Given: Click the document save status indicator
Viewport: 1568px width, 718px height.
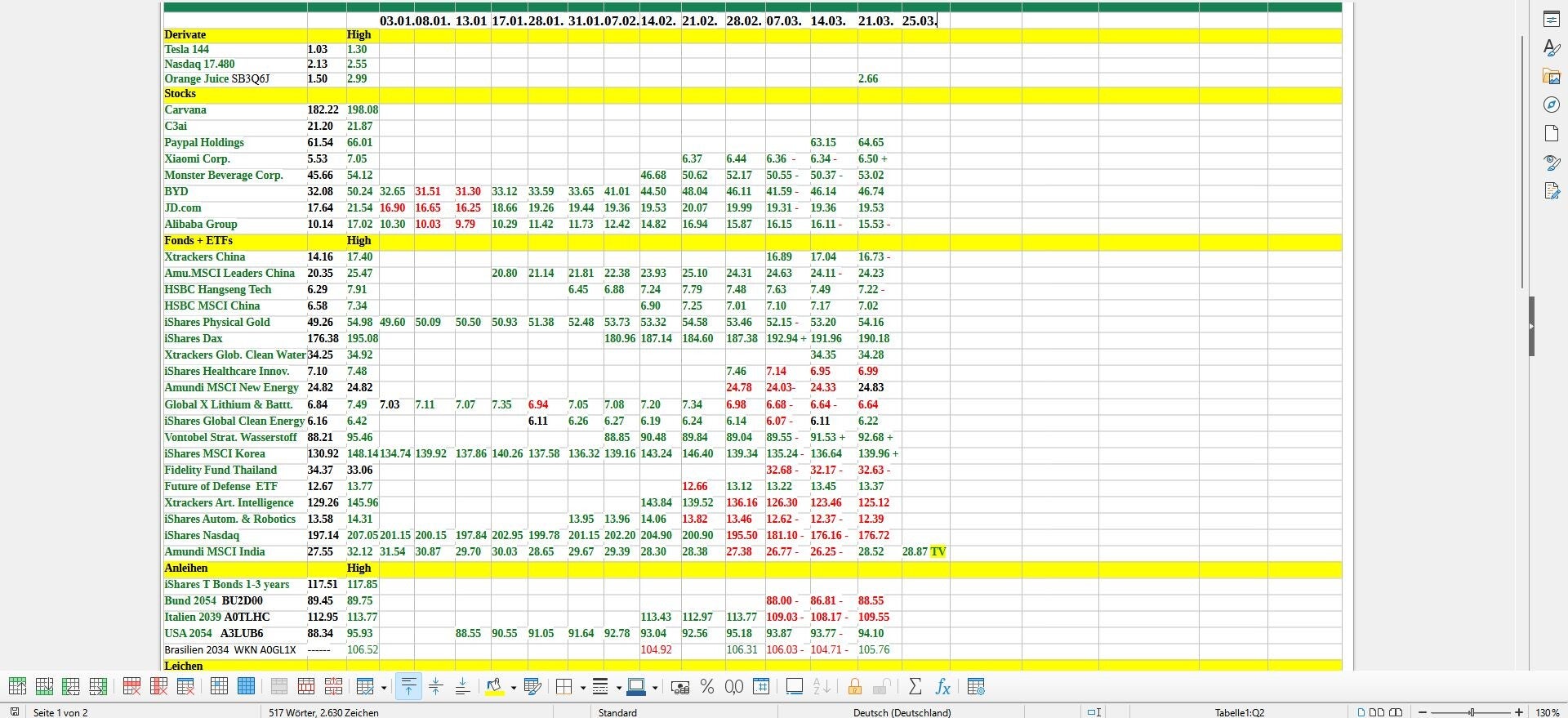Looking at the screenshot, I should click(15, 712).
